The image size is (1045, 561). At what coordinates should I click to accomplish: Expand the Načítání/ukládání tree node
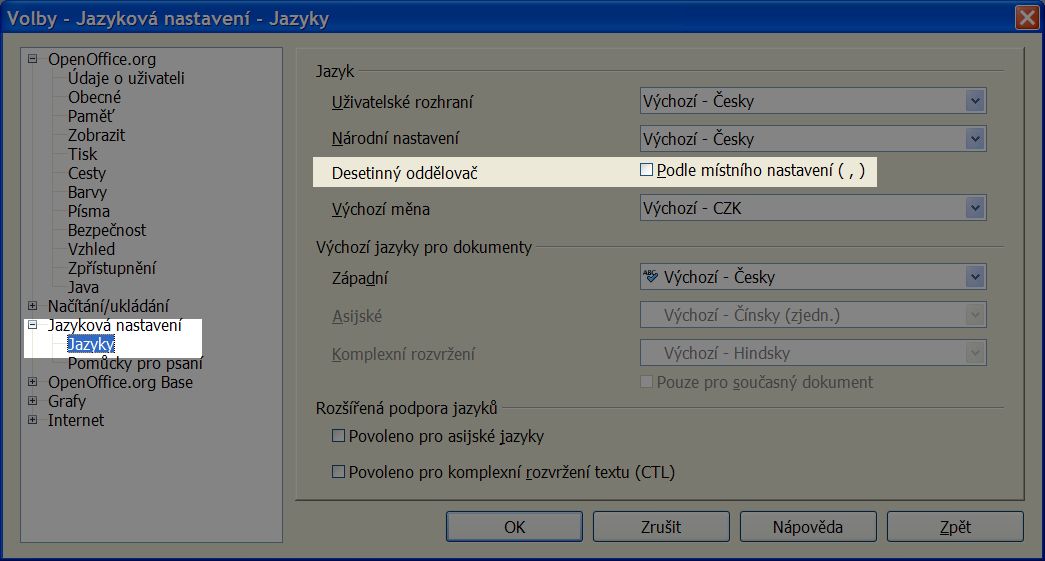click(32, 306)
